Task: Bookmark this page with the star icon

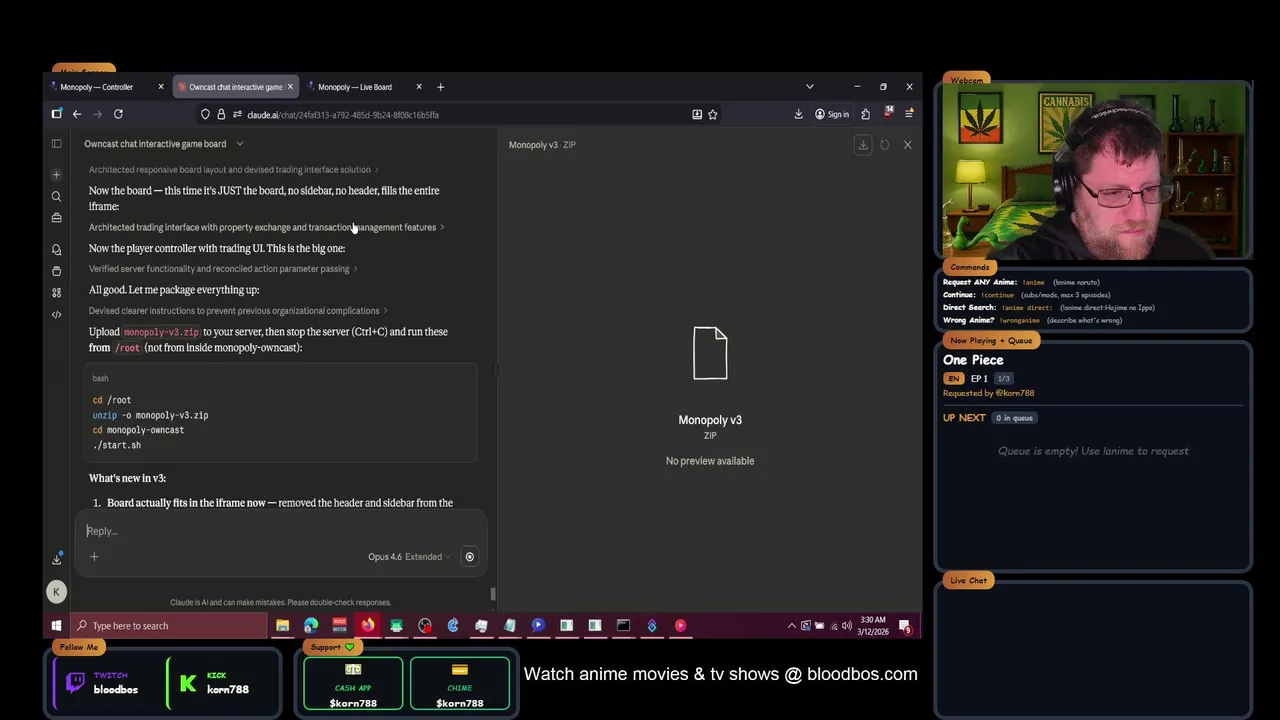Action: click(x=713, y=114)
